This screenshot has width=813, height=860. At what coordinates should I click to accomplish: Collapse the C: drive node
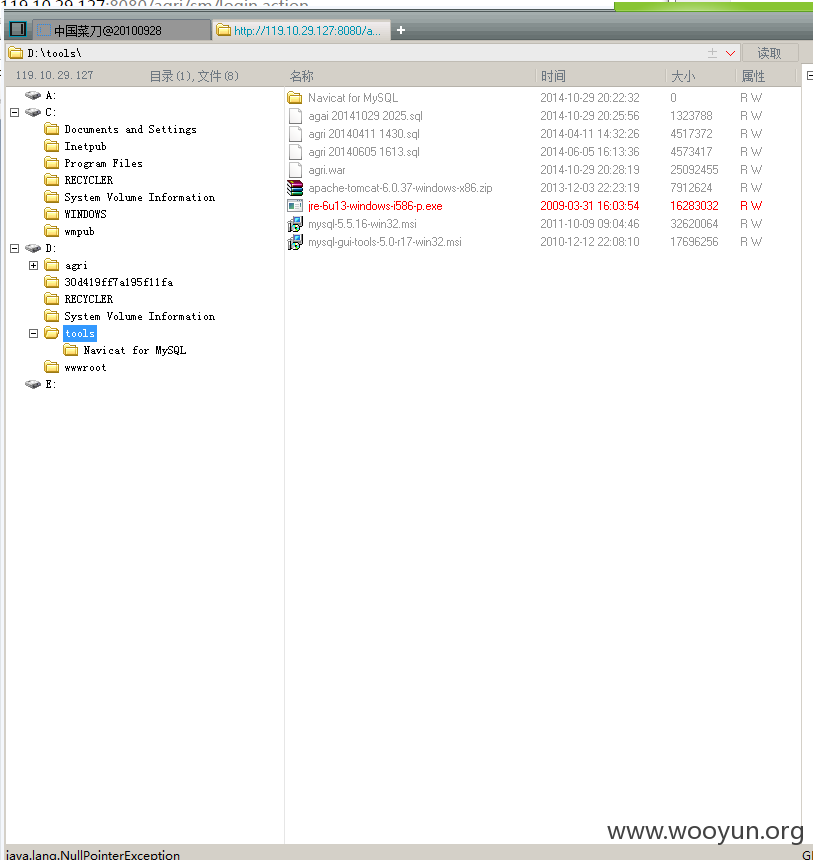15,112
